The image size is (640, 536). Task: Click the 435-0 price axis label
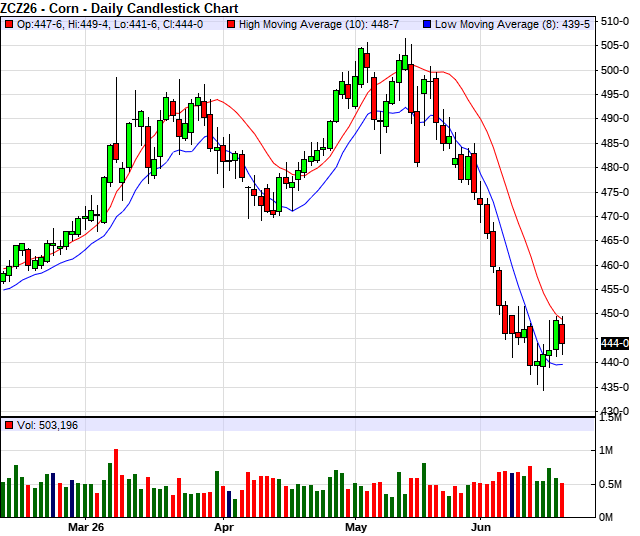click(614, 387)
